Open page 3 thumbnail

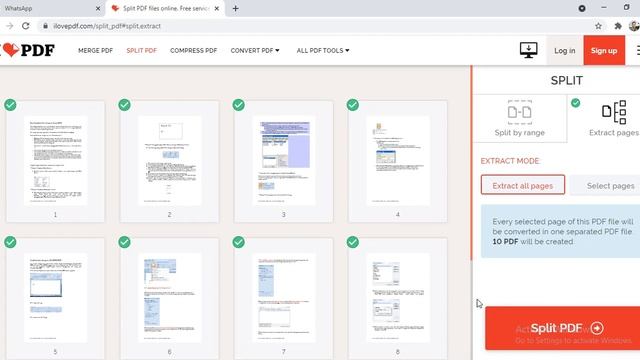(x=284, y=160)
